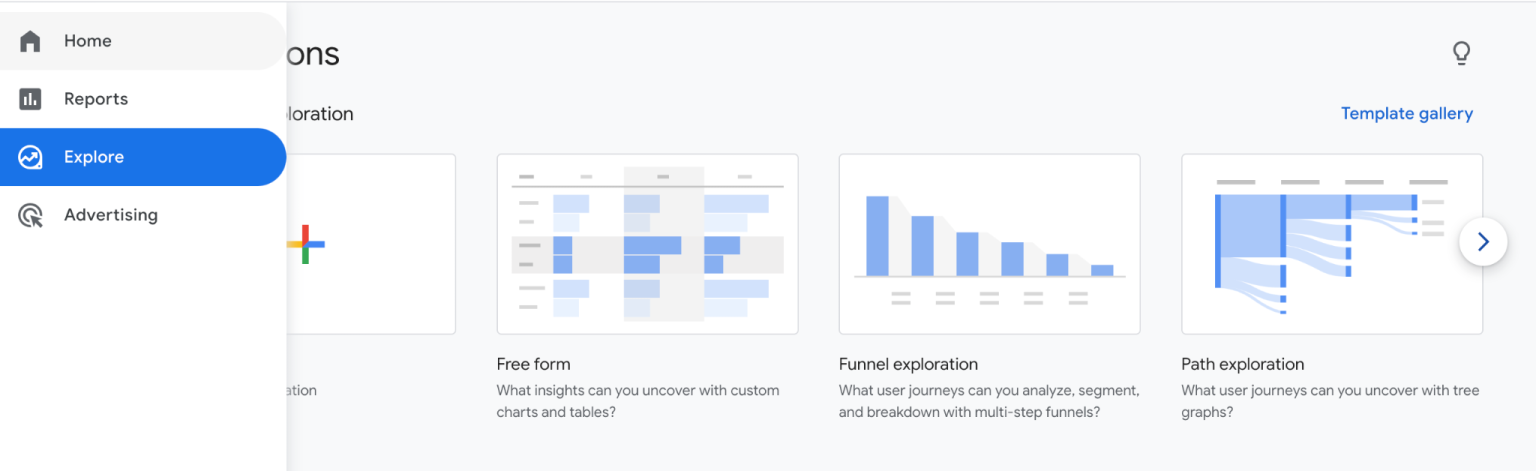
Task: Open the Funnel exploration chart thumbnail
Action: point(989,244)
